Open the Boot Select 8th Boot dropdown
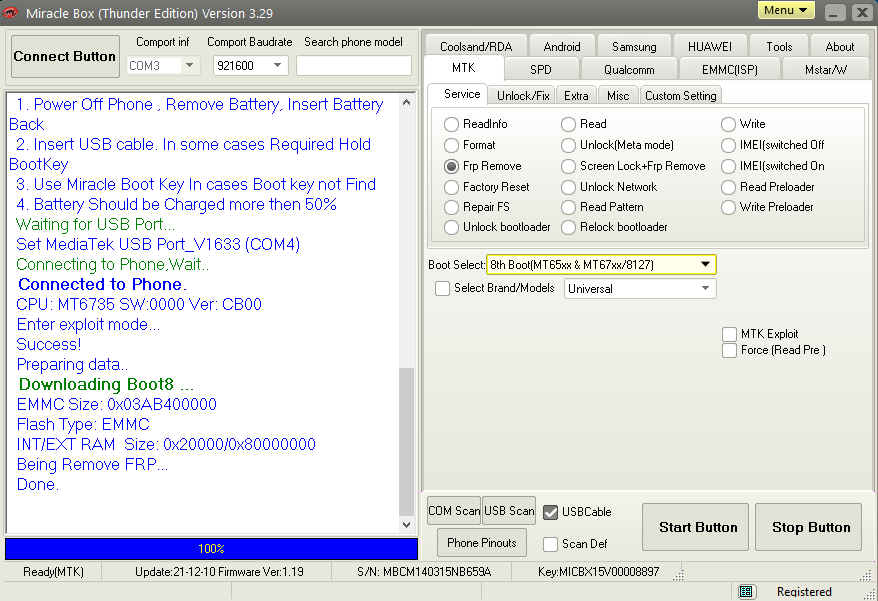 (706, 264)
